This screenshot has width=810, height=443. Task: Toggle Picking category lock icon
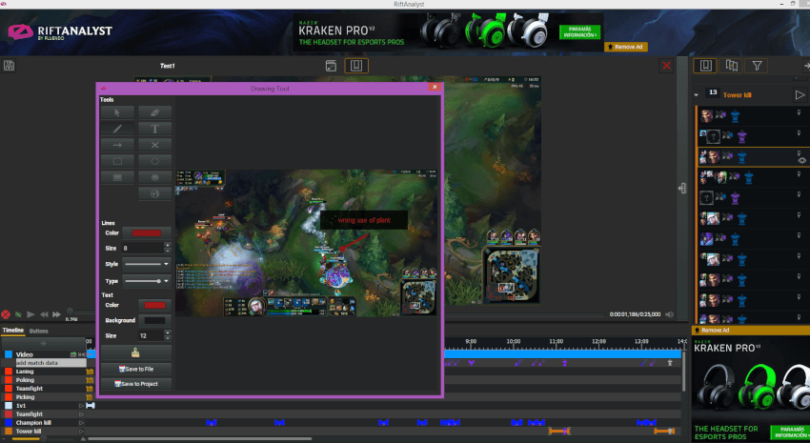pos(89,397)
